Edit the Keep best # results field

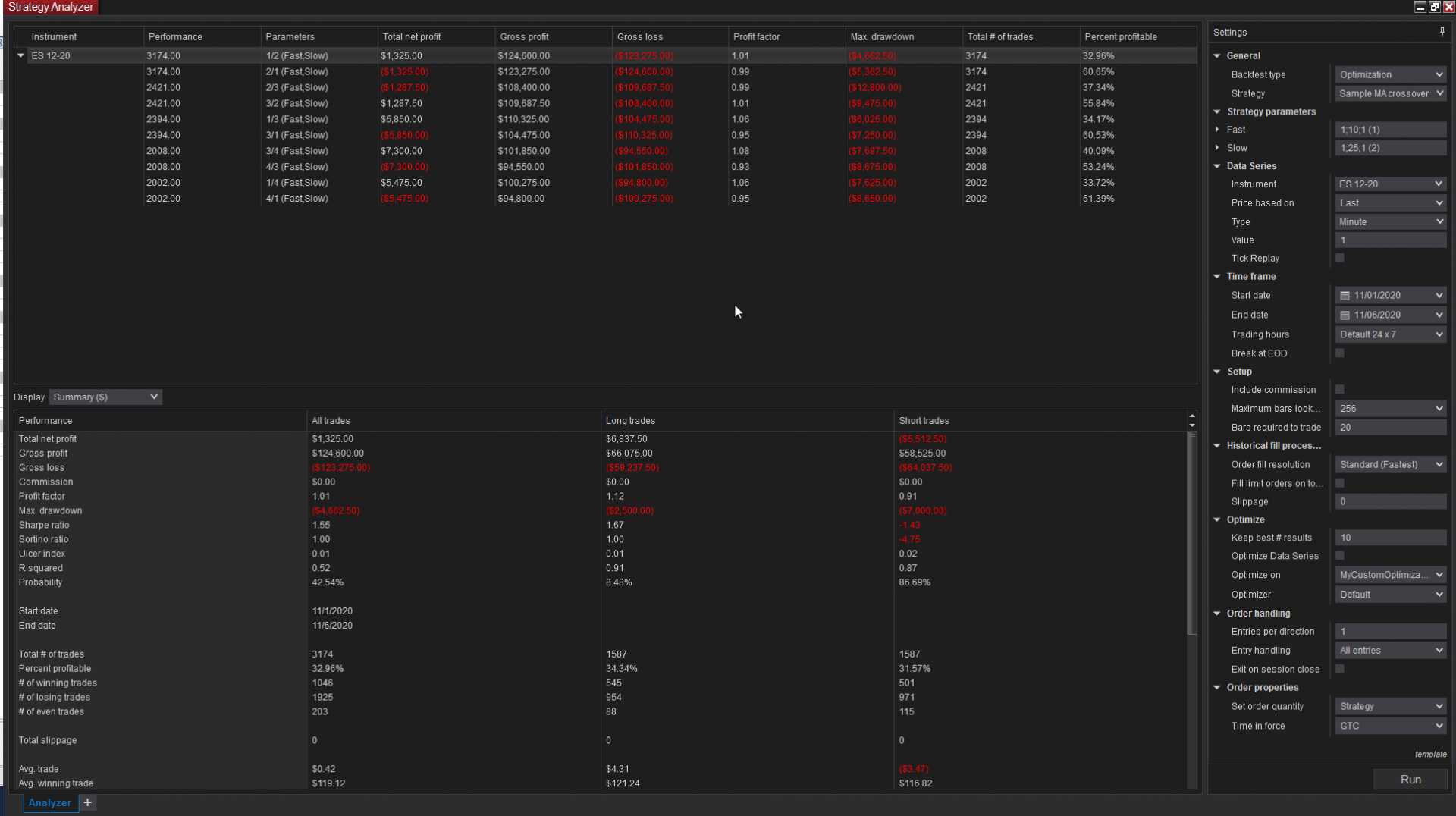1391,538
